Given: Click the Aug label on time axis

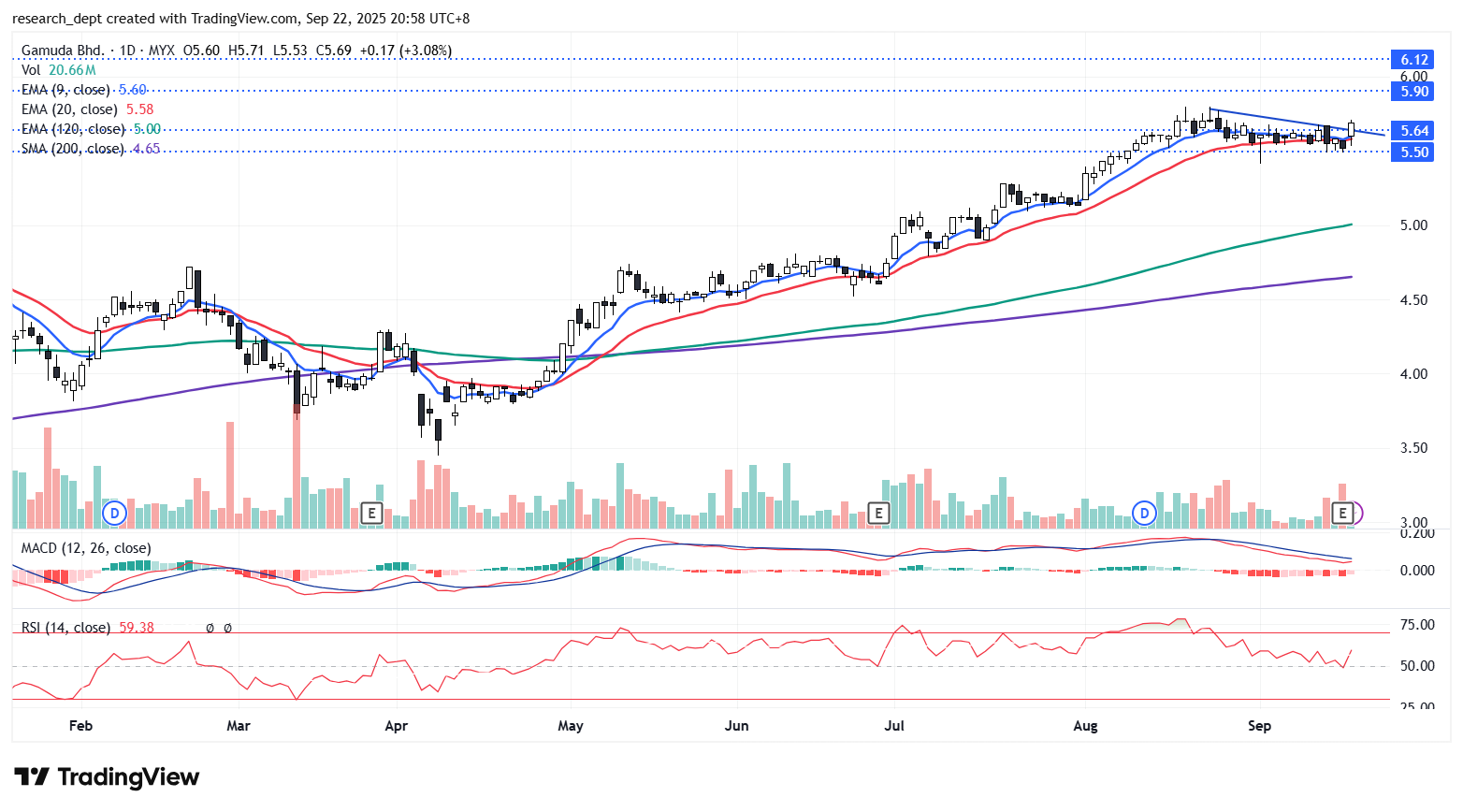Looking at the screenshot, I should [1085, 726].
